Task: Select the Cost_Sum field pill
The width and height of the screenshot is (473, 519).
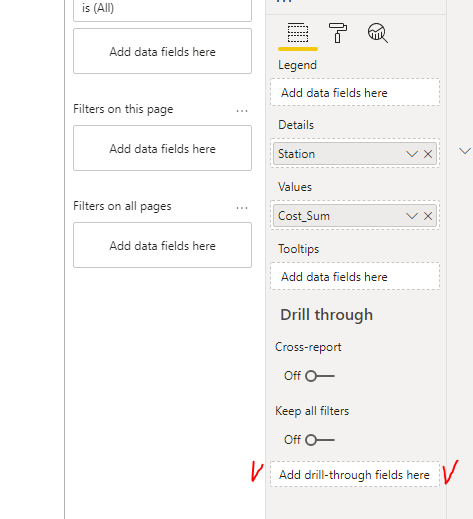Action: 339,216
